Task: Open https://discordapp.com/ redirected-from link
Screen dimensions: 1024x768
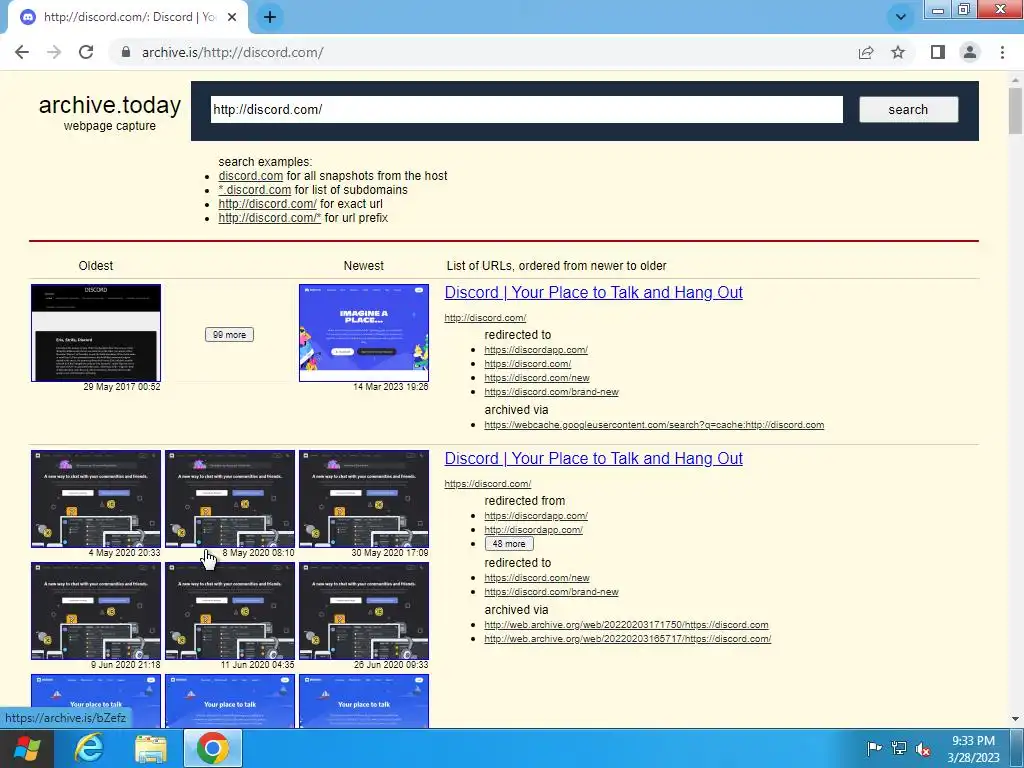Action: 536,516
